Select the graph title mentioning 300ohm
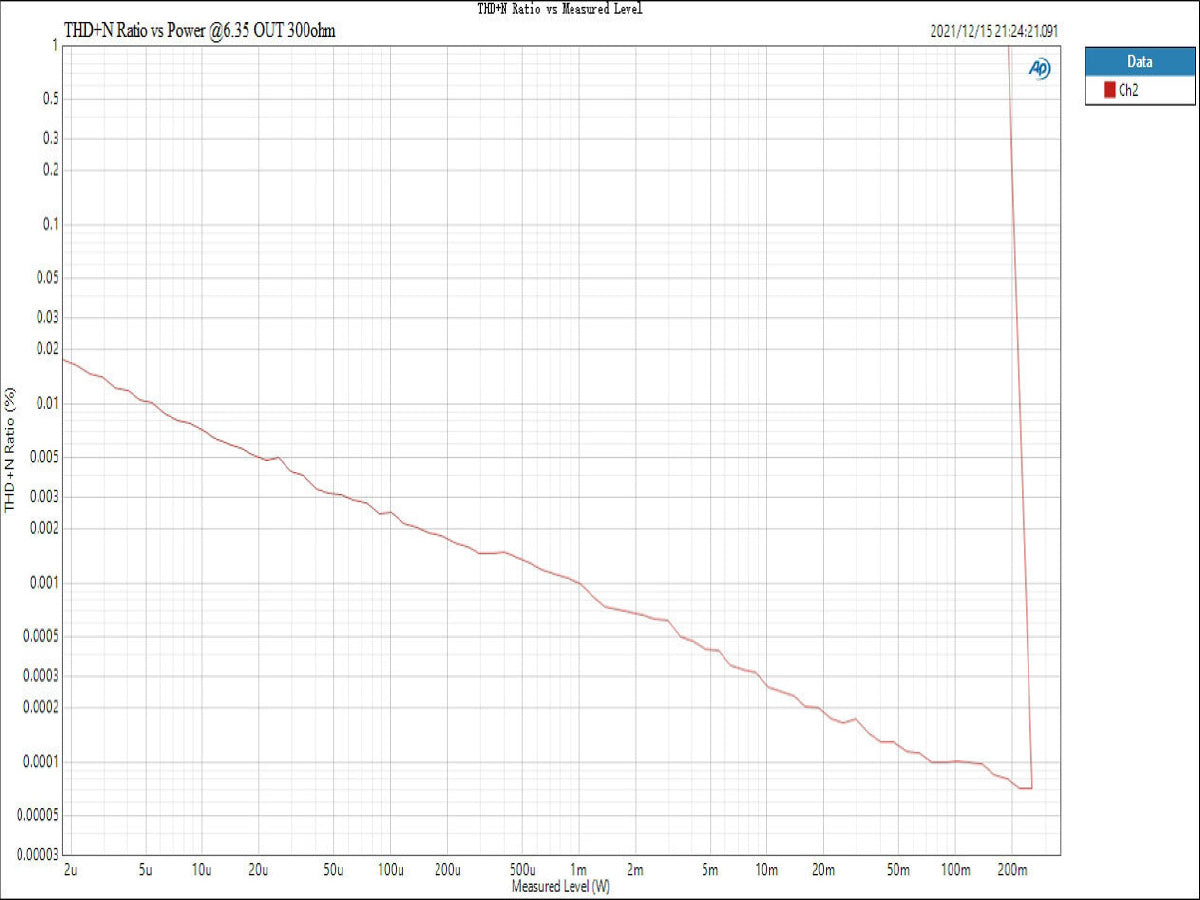Viewport: 1200px width, 900px height. click(x=199, y=31)
